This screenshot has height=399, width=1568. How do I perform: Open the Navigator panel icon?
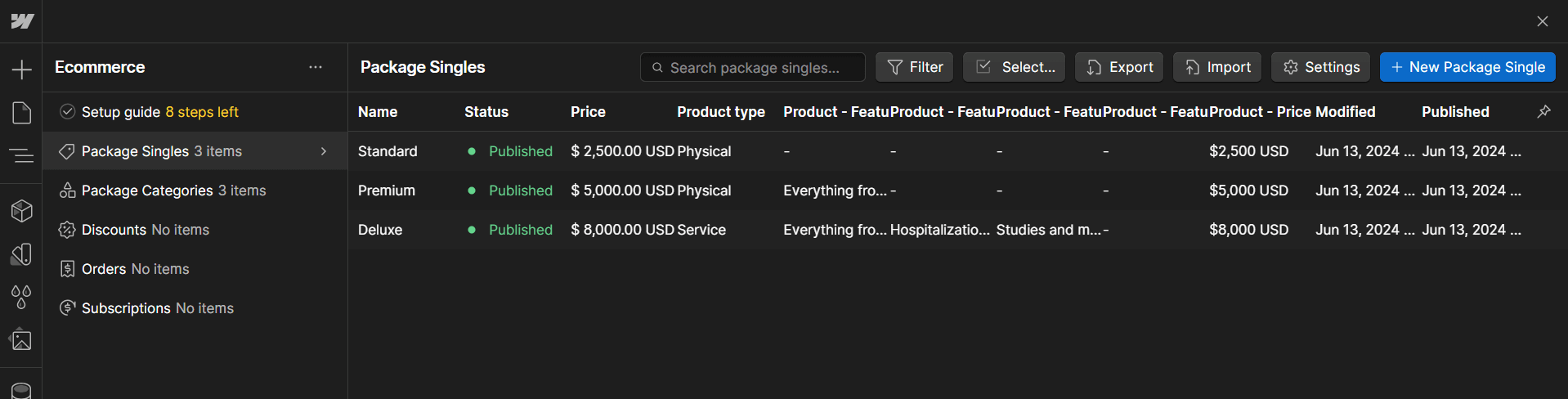pyautogui.click(x=21, y=155)
